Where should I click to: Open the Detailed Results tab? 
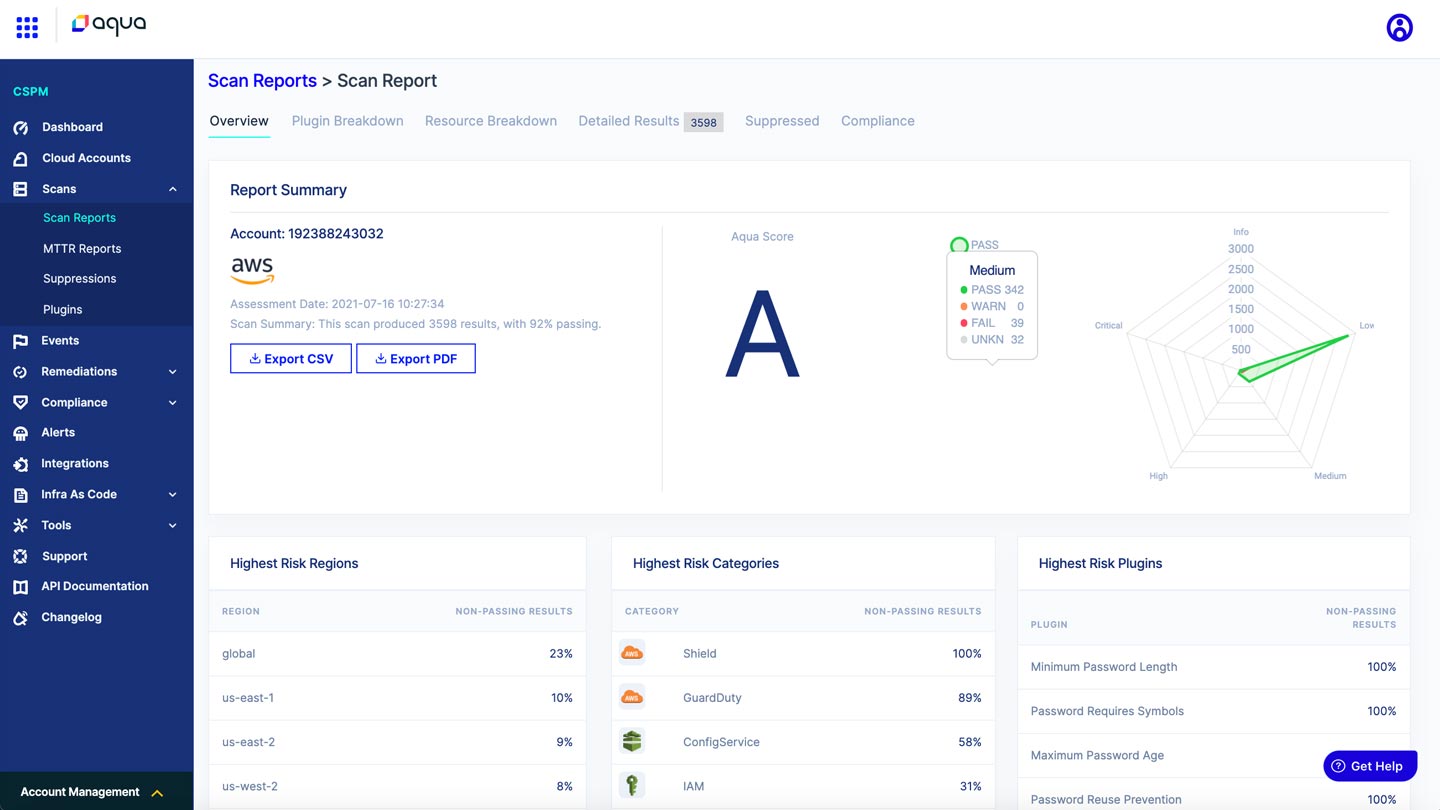(x=628, y=120)
